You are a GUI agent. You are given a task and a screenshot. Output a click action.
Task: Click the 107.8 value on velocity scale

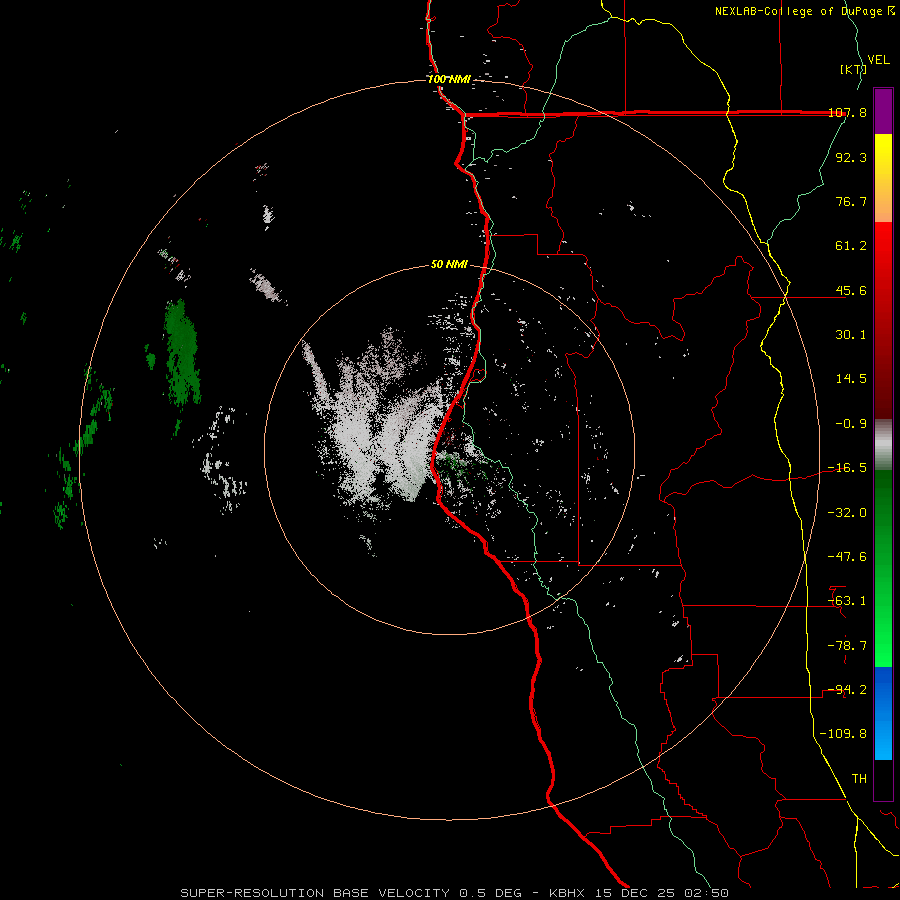848,113
